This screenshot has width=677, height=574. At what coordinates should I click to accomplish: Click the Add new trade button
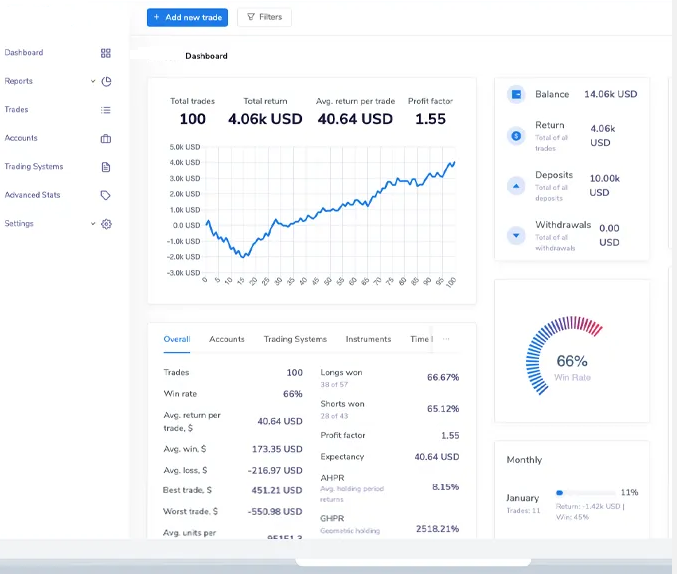[187, 17]
